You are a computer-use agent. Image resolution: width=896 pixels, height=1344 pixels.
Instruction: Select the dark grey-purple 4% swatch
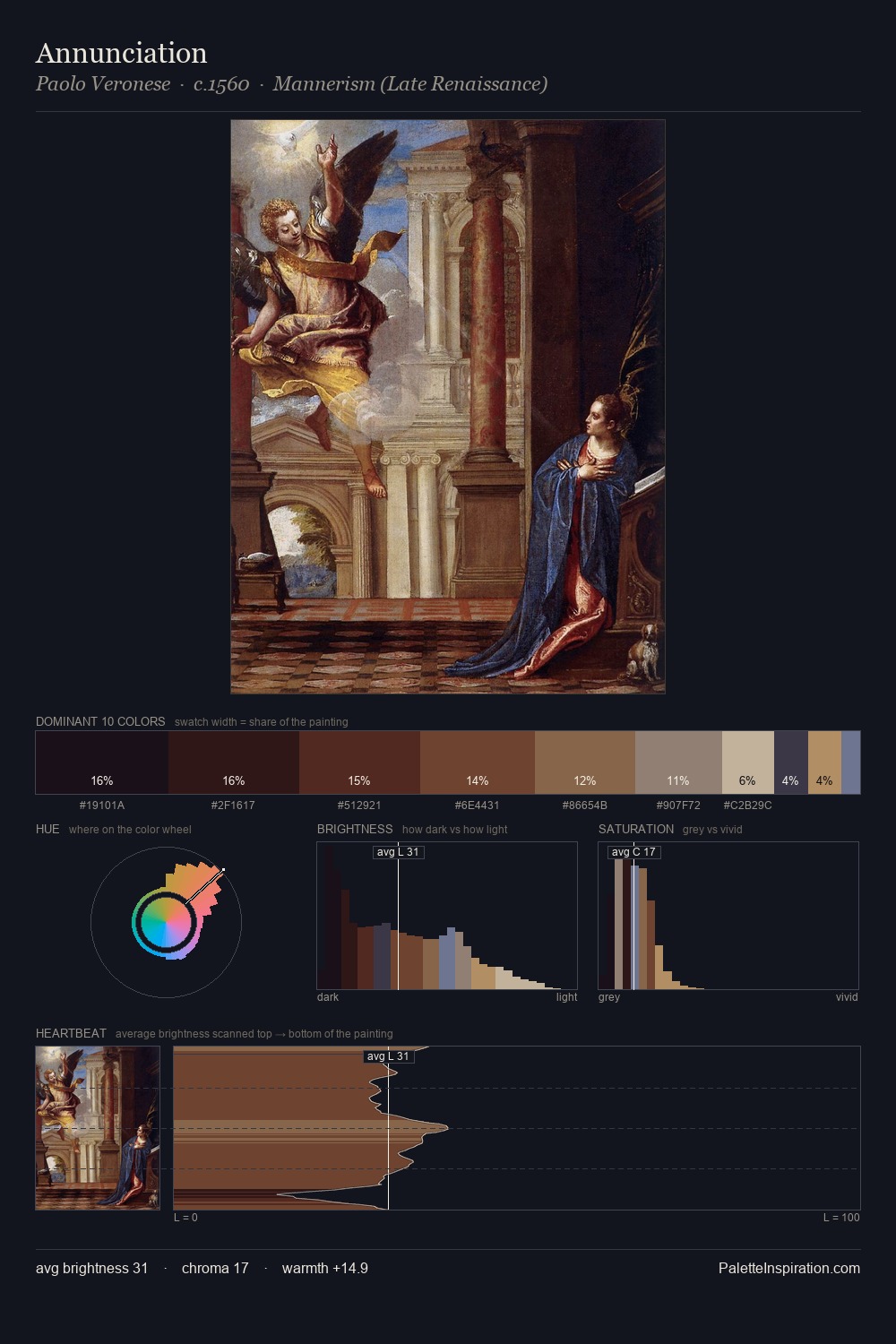point(791,762)
